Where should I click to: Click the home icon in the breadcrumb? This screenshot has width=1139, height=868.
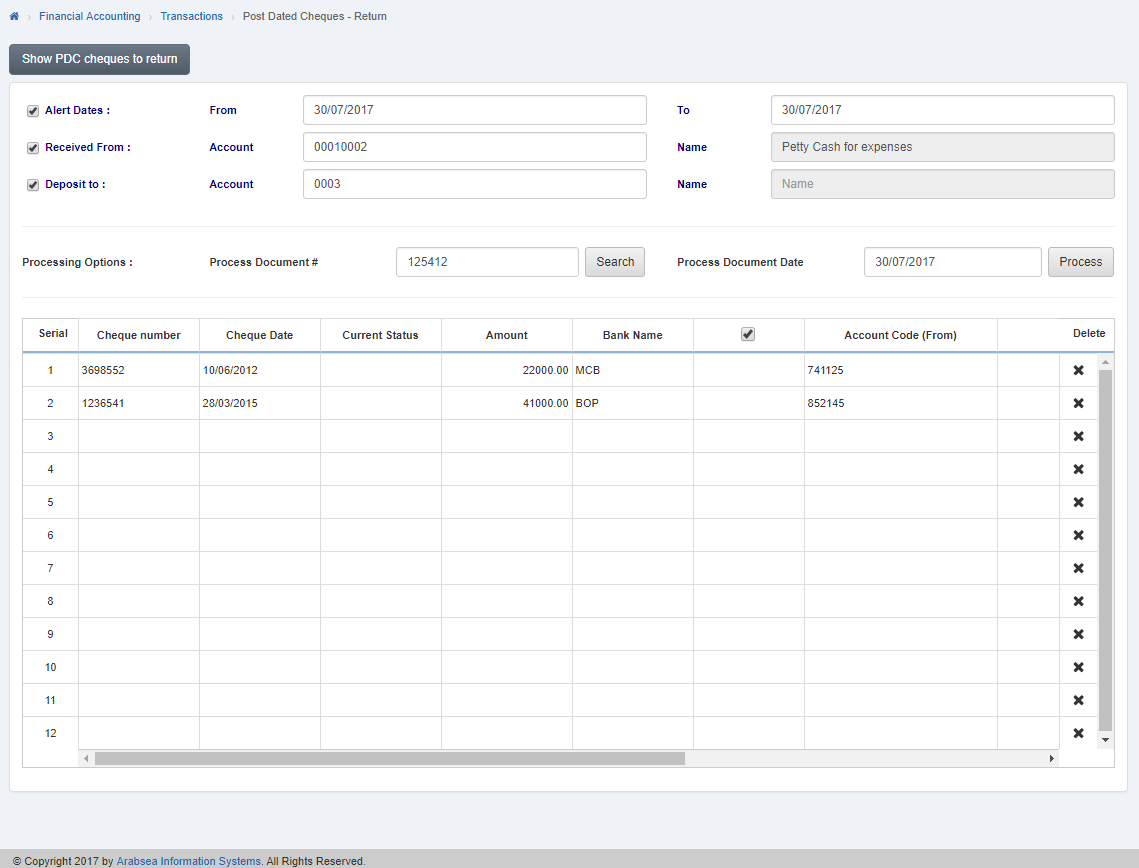[x=14, y=15]
